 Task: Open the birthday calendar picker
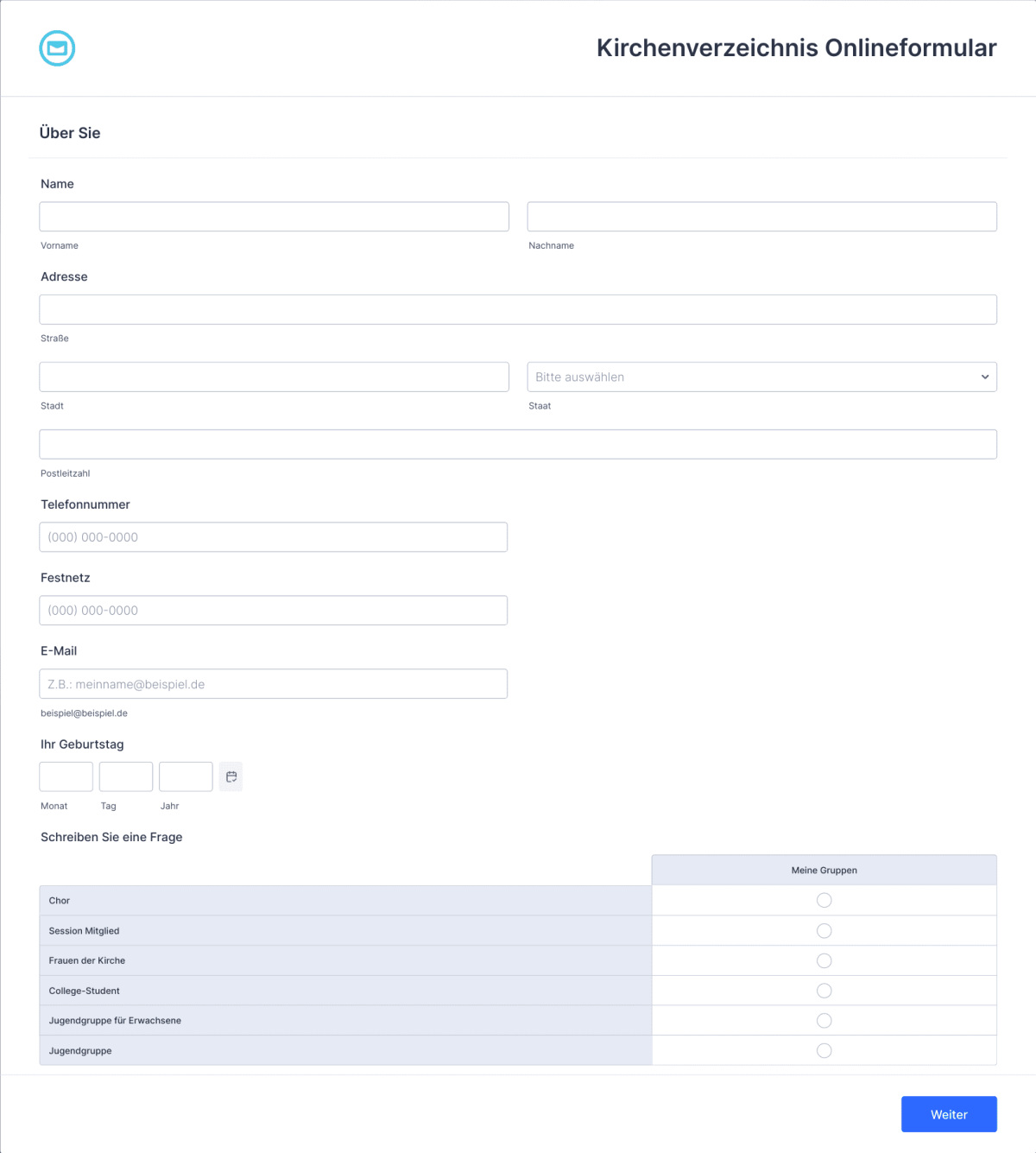pyautogui.click(x=231, y=776)
